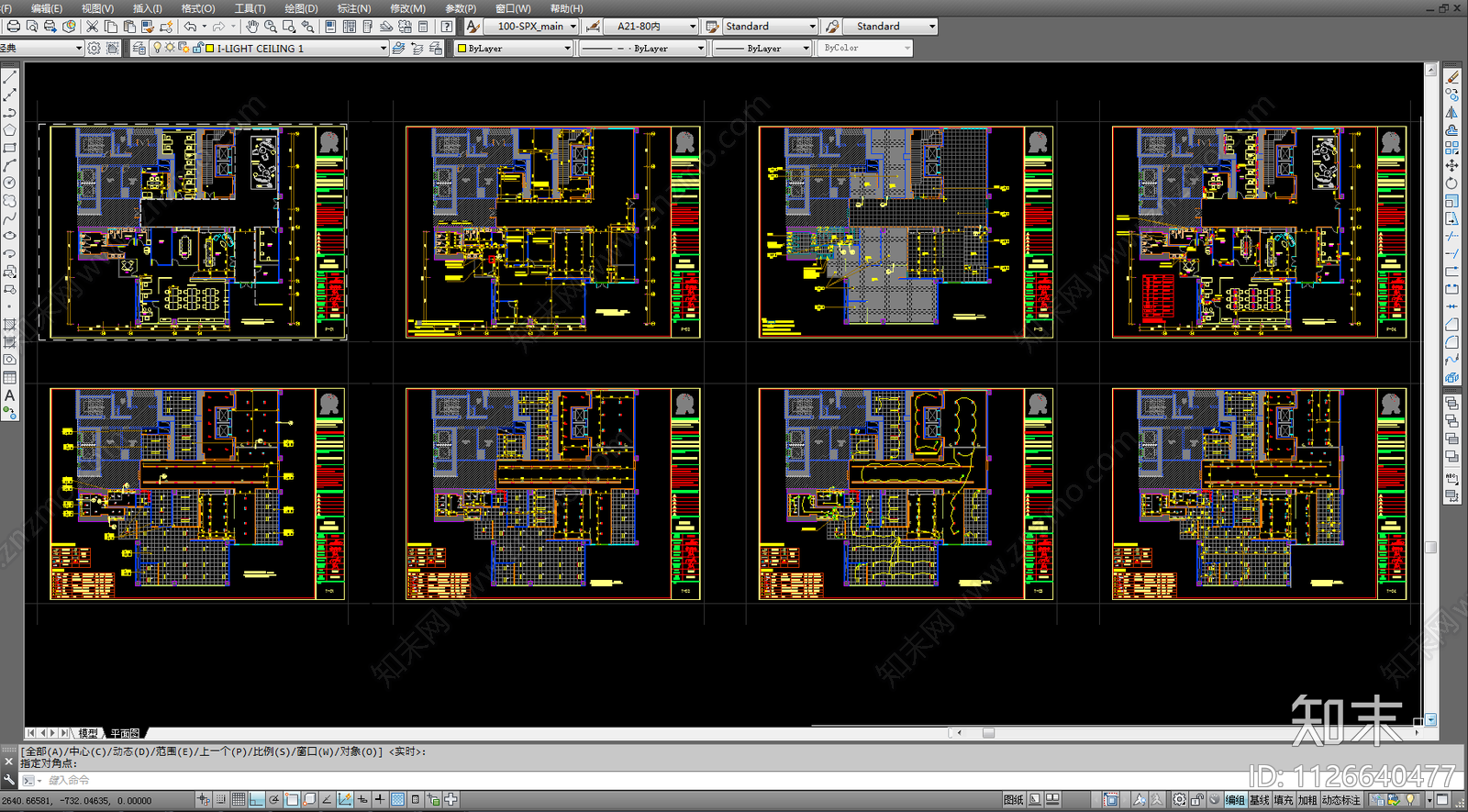The image size is (1468, 812).
Task: Click the Cut scissors icon
Action: pos(93,27)
